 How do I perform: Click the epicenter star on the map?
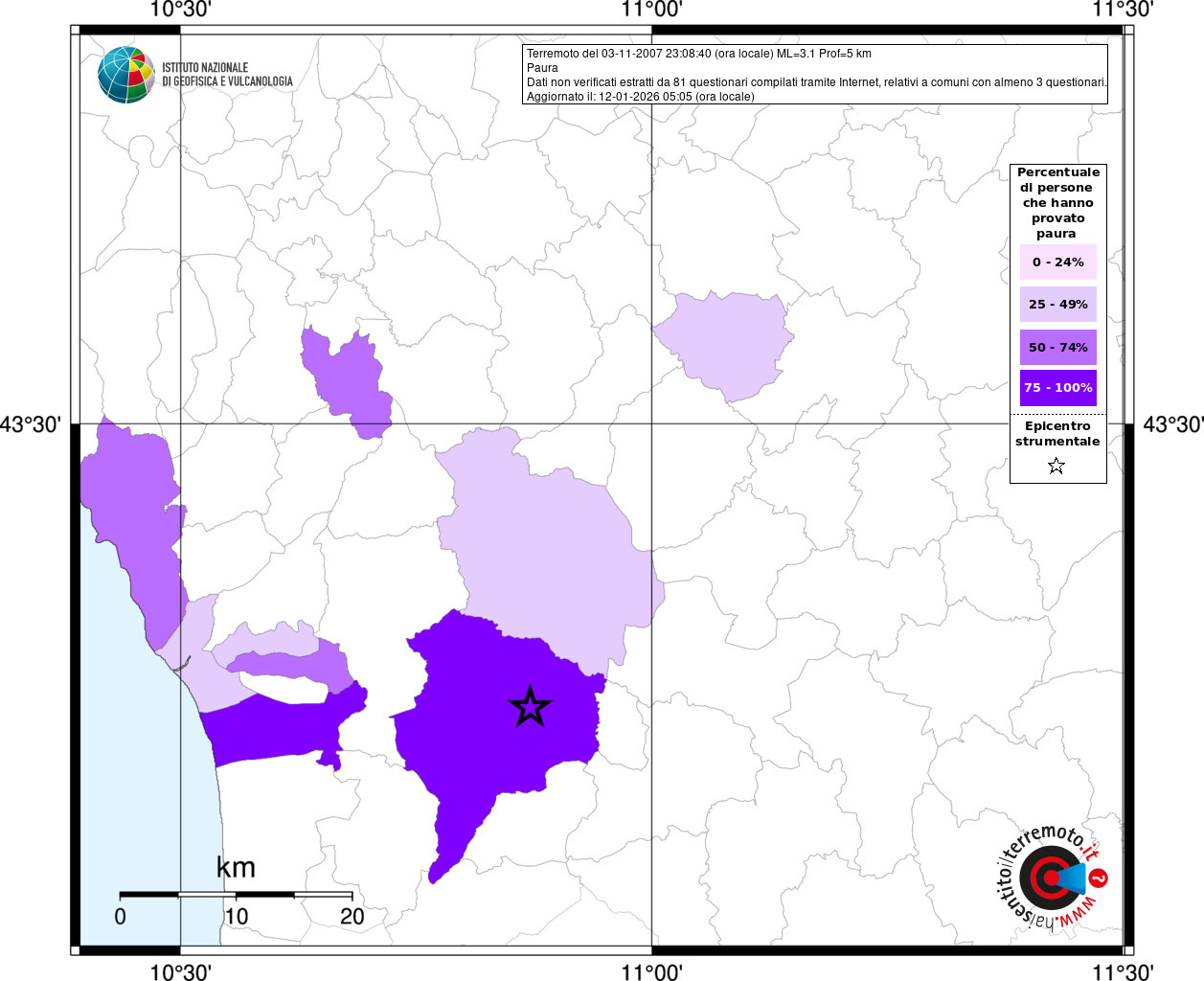click(x=530, y=707)
